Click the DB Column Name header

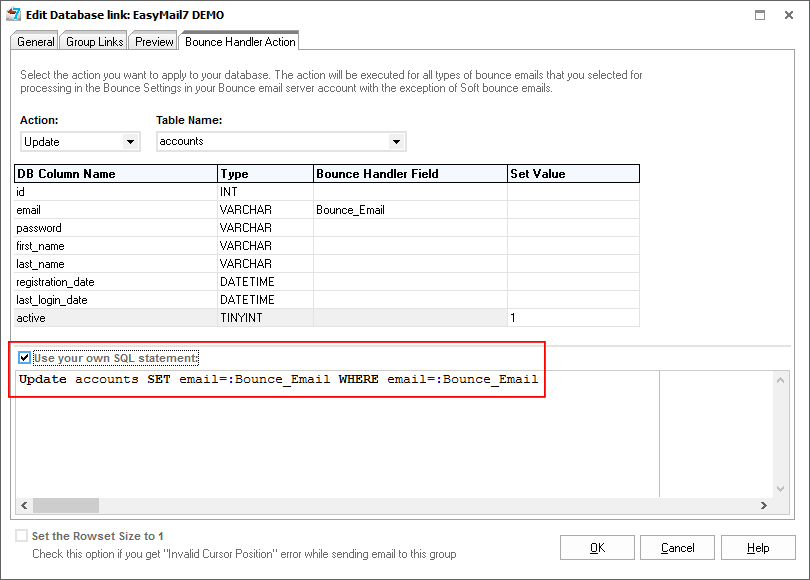click(x=116, y=174)
